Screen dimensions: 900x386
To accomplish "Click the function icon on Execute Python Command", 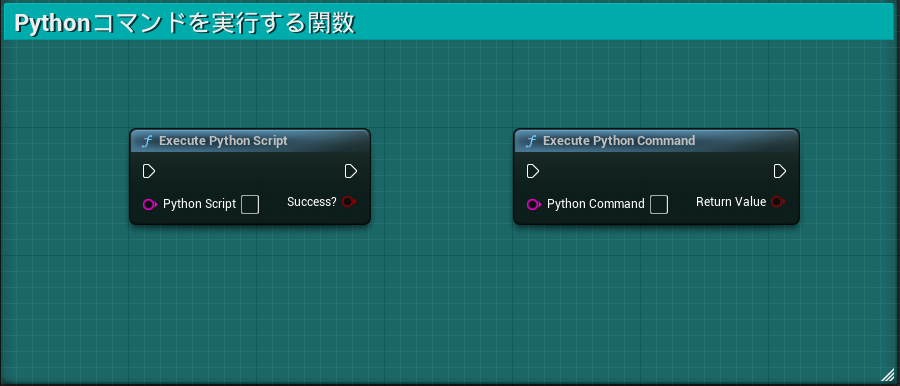I will 531,141.
